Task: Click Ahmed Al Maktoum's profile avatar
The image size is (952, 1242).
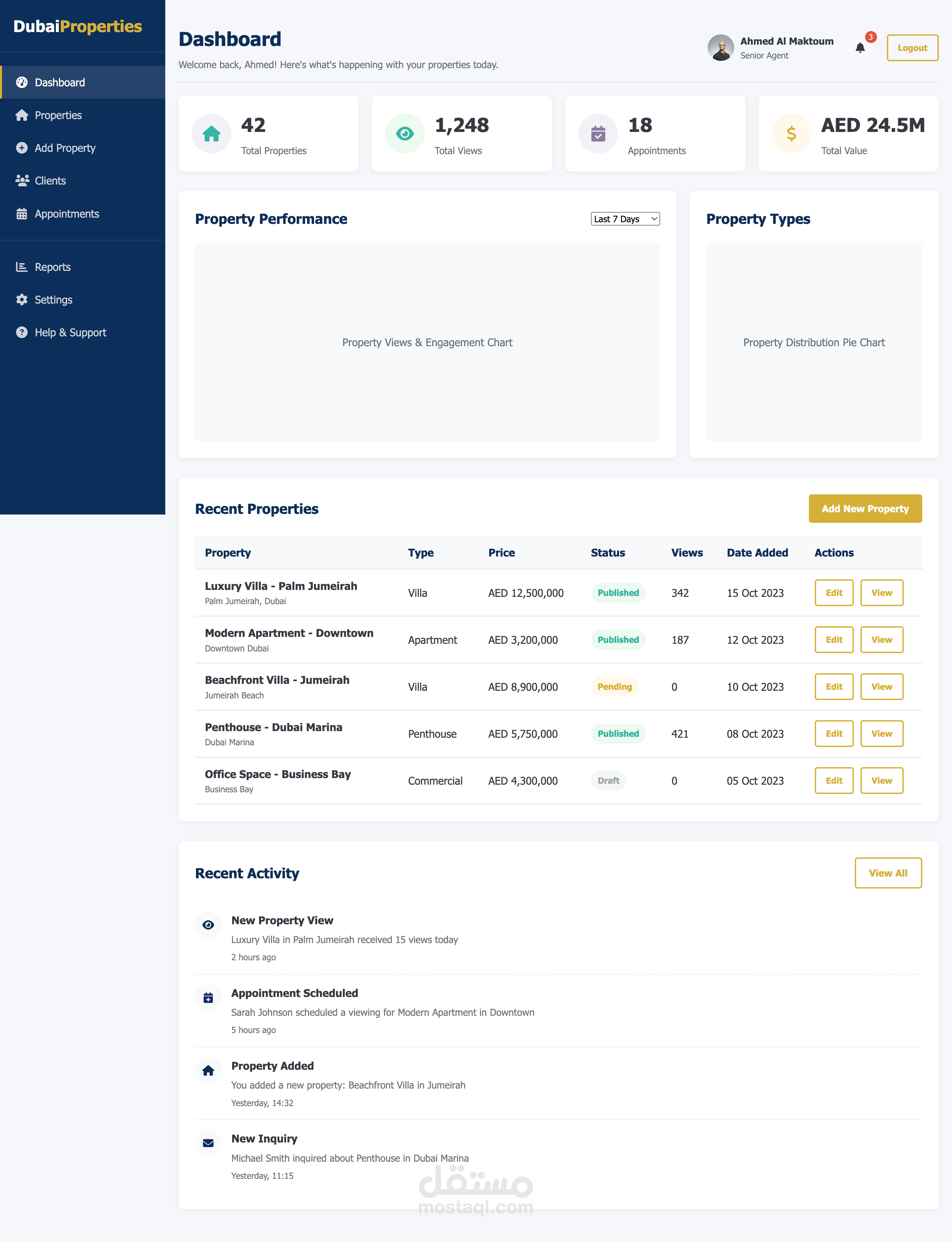Action: point(721,48)
